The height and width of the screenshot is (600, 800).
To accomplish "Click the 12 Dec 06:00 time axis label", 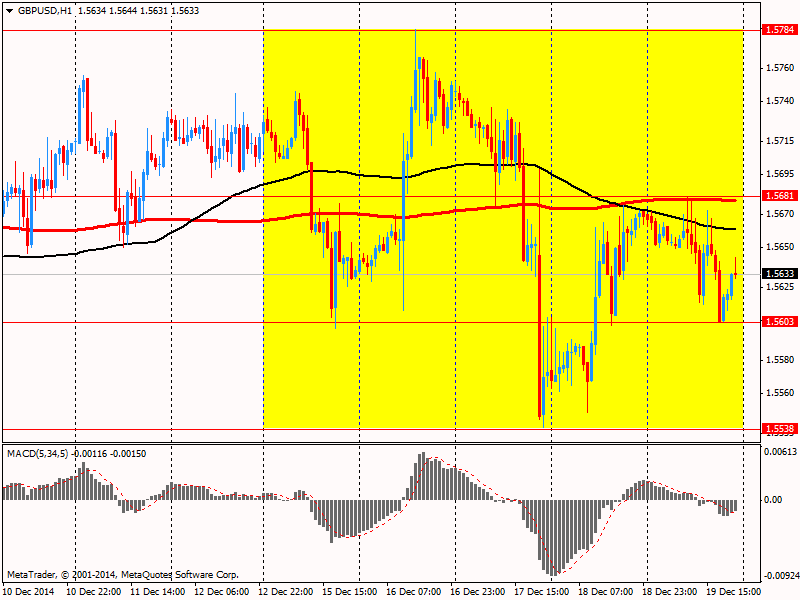I will pos(222,592).
